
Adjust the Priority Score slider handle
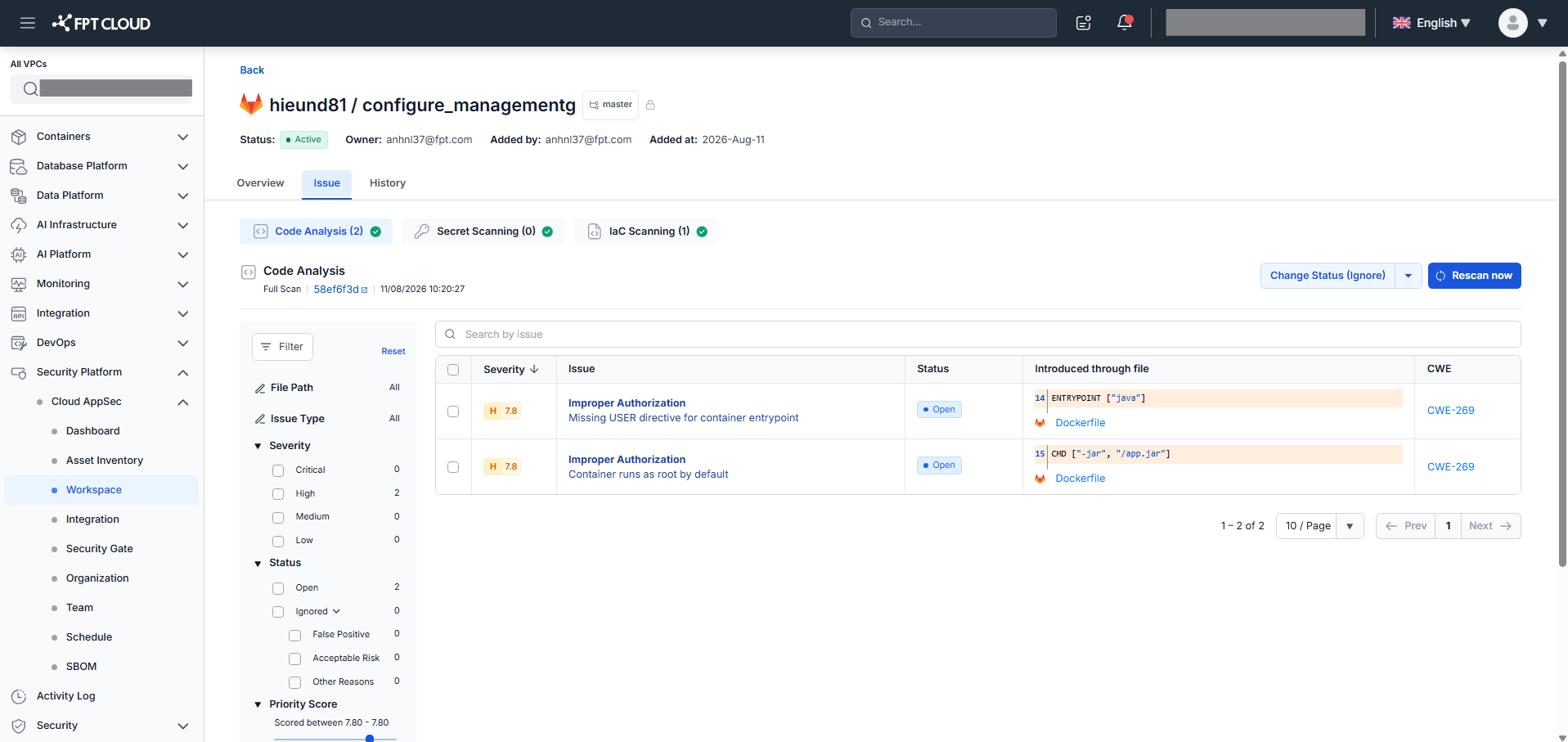(x=370, y=739)
